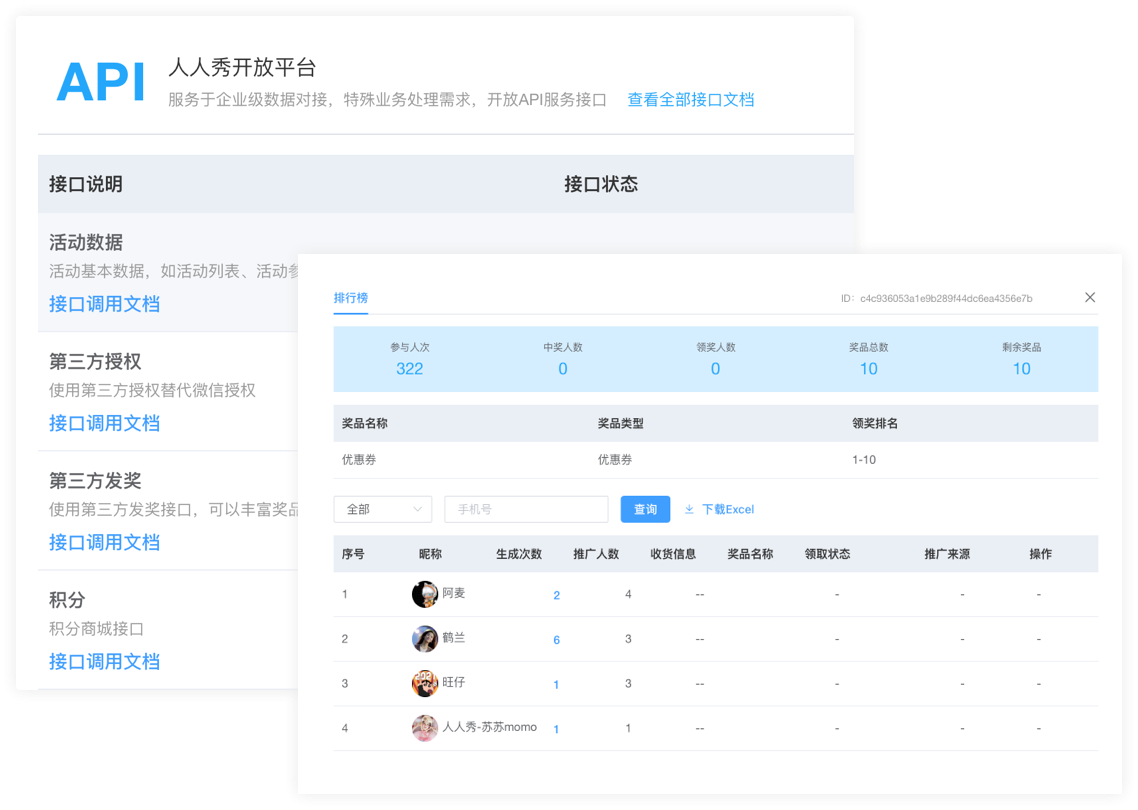Viewport: 1138px width, 810px height.
Task: Click the 生成次数 column header
Action: point(519,554)
